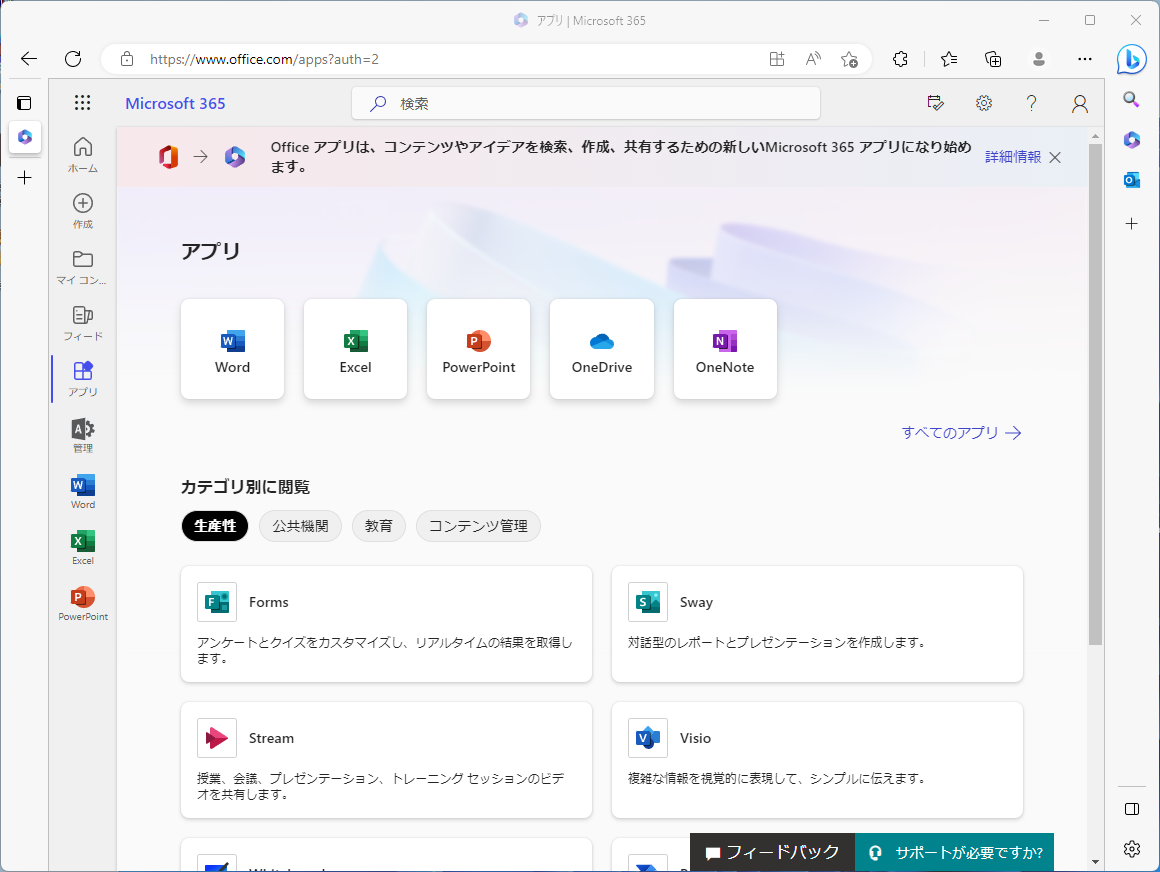Click the browser address bar URL
Viewport: 1160px width, 872px height.
coord(264,59)
